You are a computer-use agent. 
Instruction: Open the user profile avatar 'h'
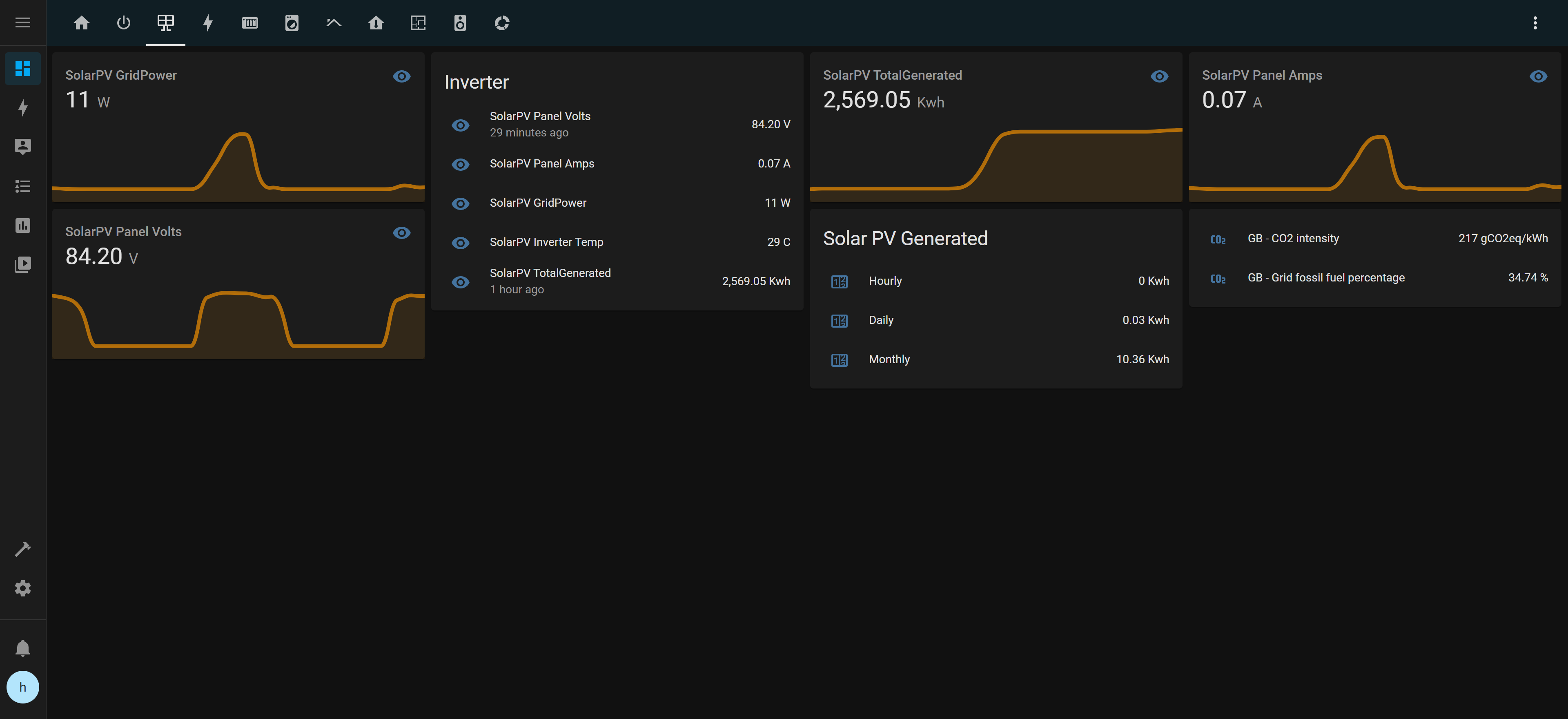coord(22,688)
